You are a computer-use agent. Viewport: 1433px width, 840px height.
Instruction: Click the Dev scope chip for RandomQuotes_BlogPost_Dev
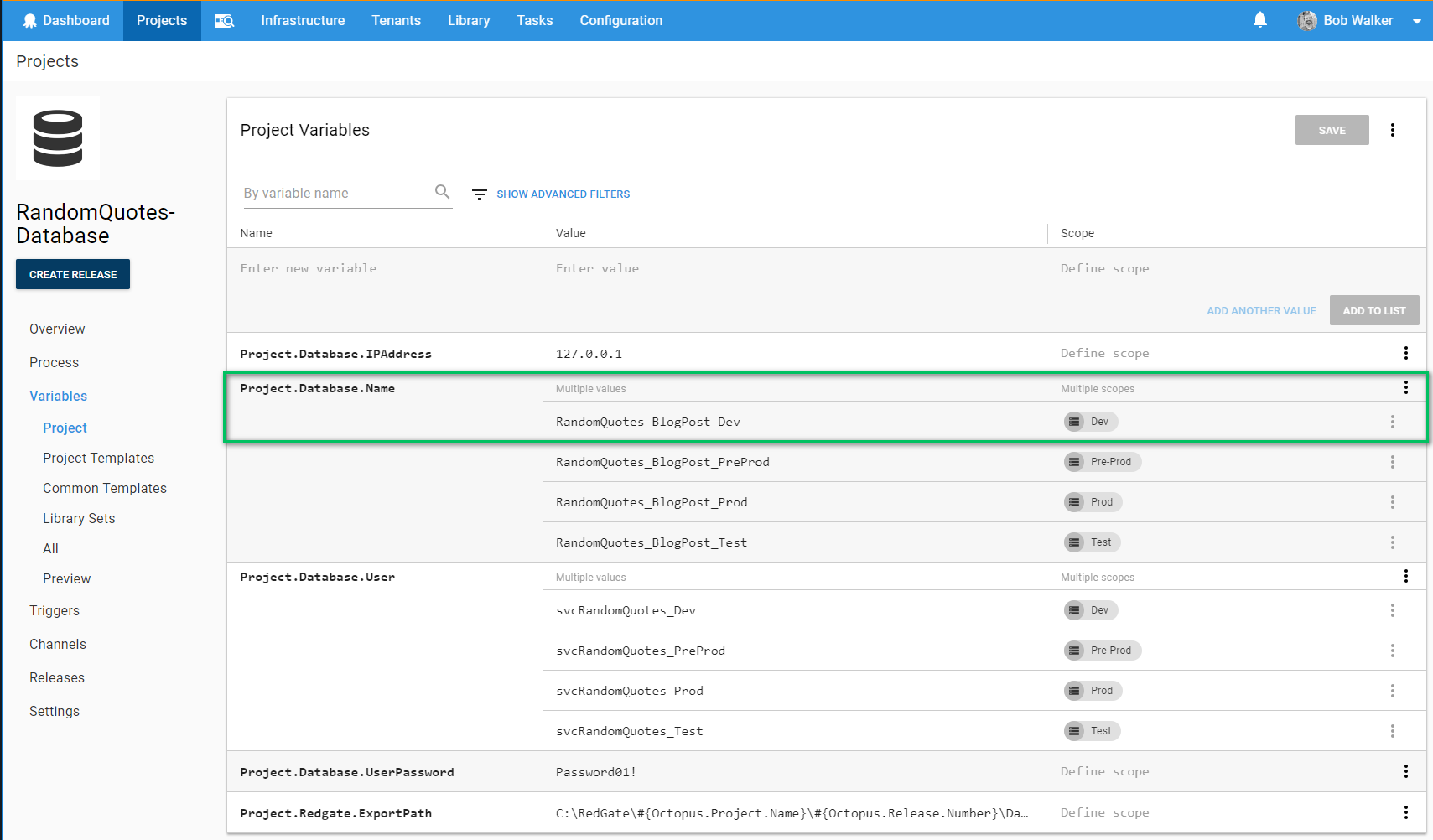pos(1091,422)
